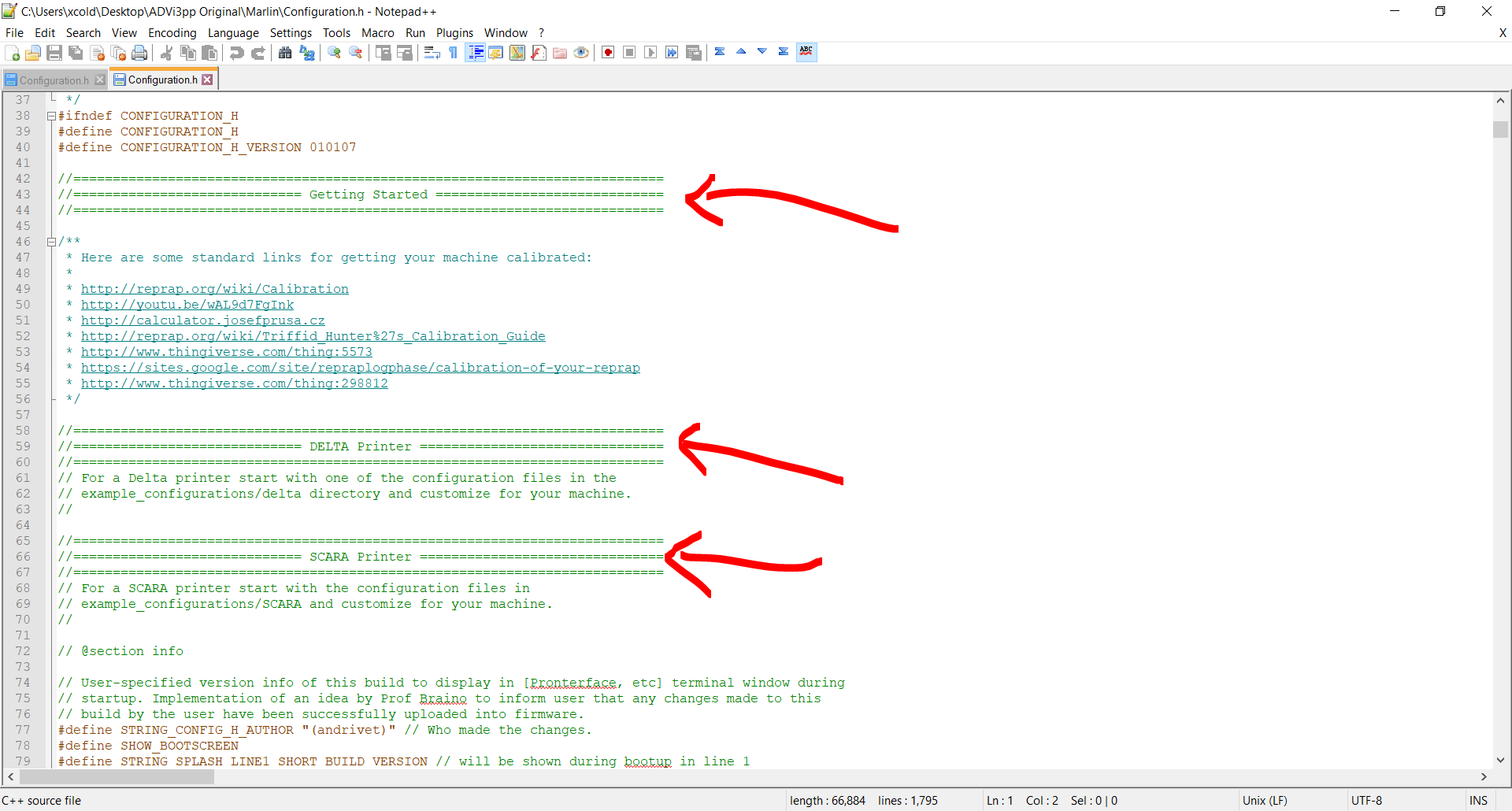
Task: Click the Close All documents toolbar icon
Action: (119, 53)
